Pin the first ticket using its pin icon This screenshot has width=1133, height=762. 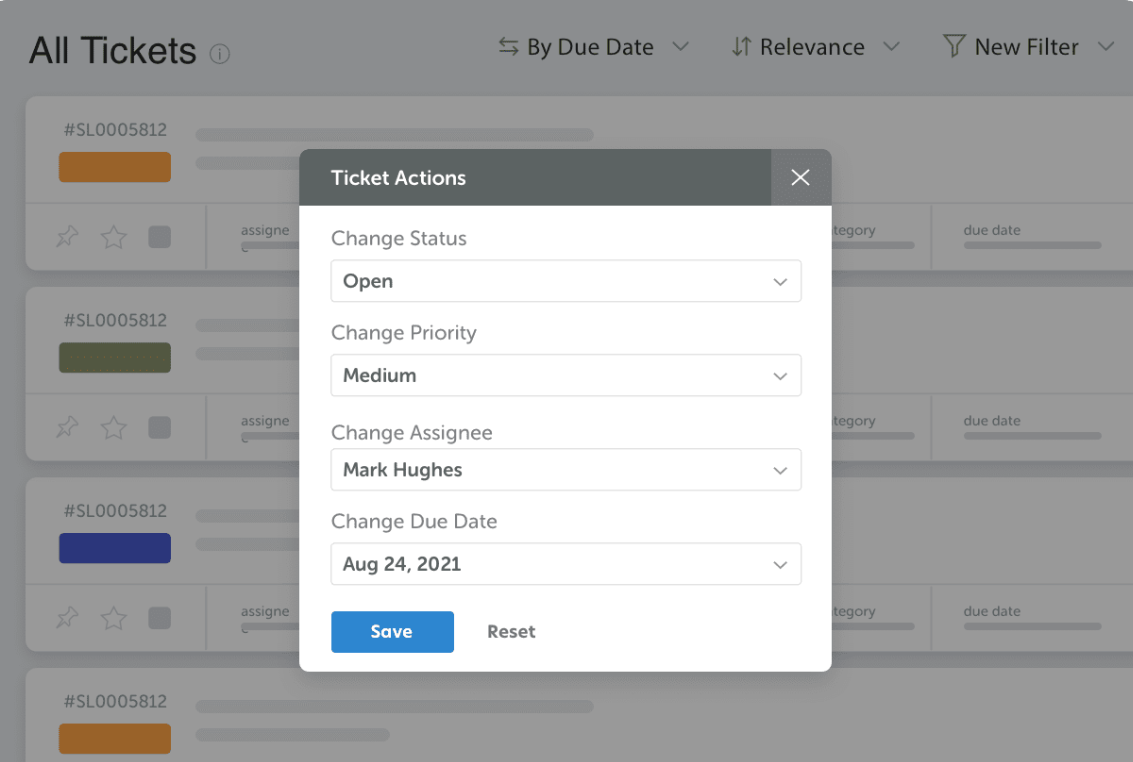point(66,237)
